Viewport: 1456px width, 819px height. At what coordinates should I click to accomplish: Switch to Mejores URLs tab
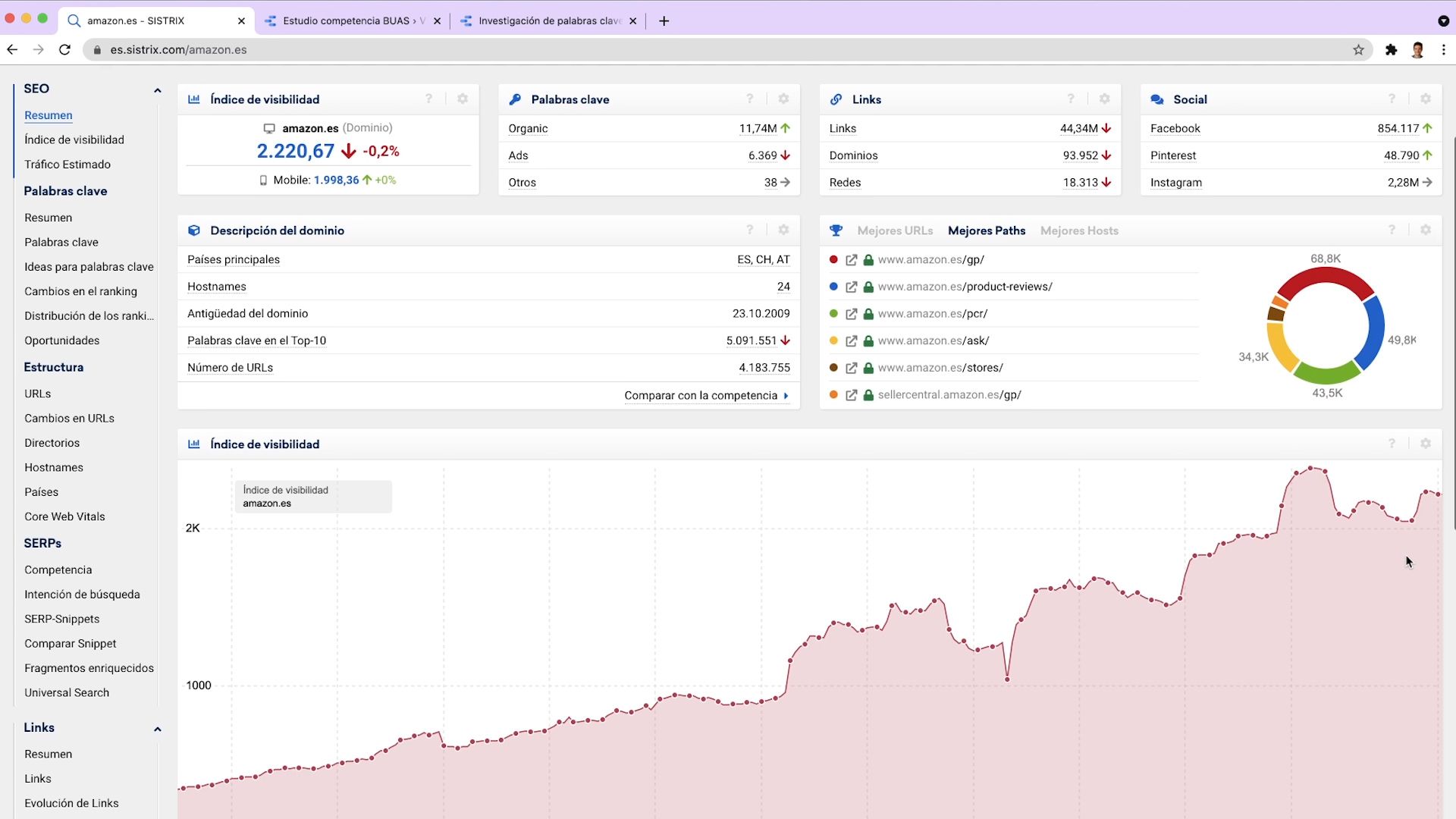click(x=895, y=231)
